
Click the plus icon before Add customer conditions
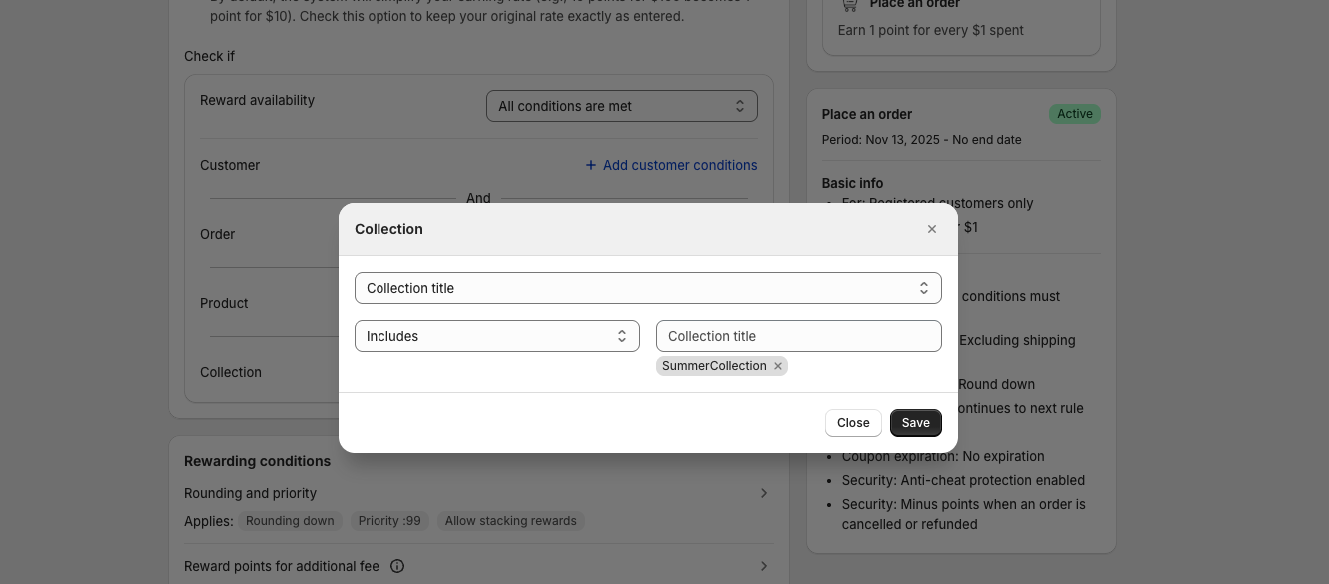coord(590,165)
